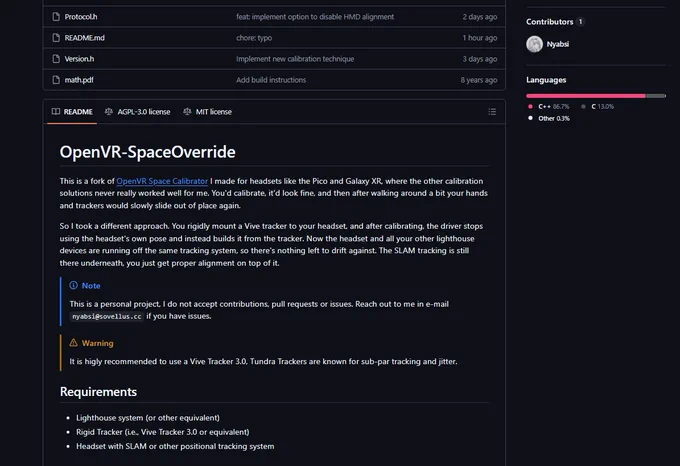Image resolution: width=680 pixels, height=466 pixels.
Task: Click the OpenVR-SpaceOverride heading
Action: pyautogui.click(x=147, y=152)
